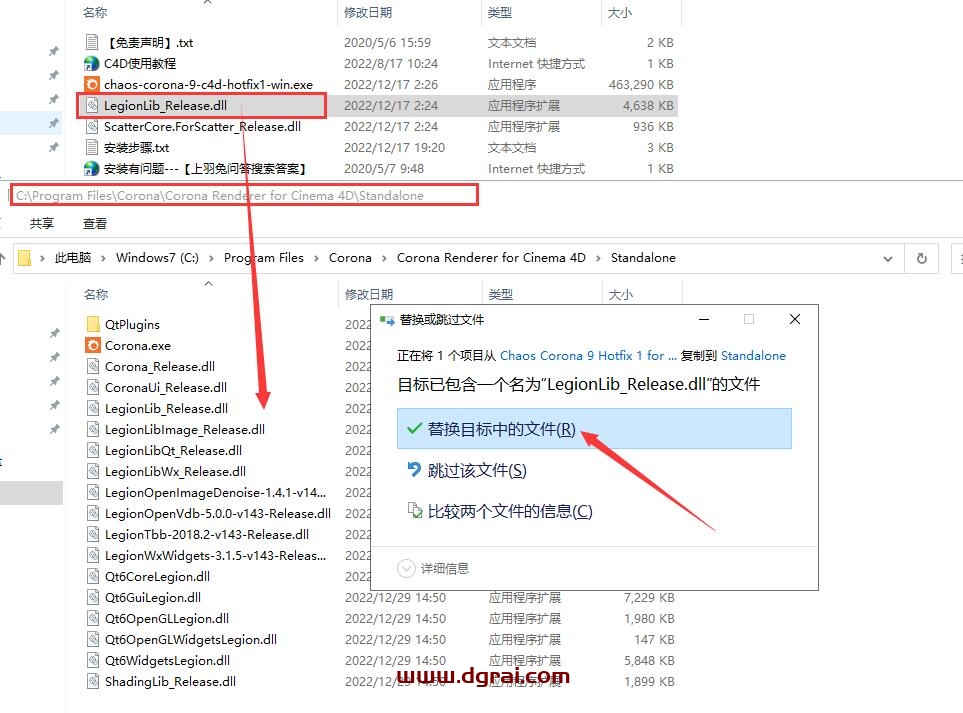Select the LegionLib_Release.dll file in top list

[171, 105]
